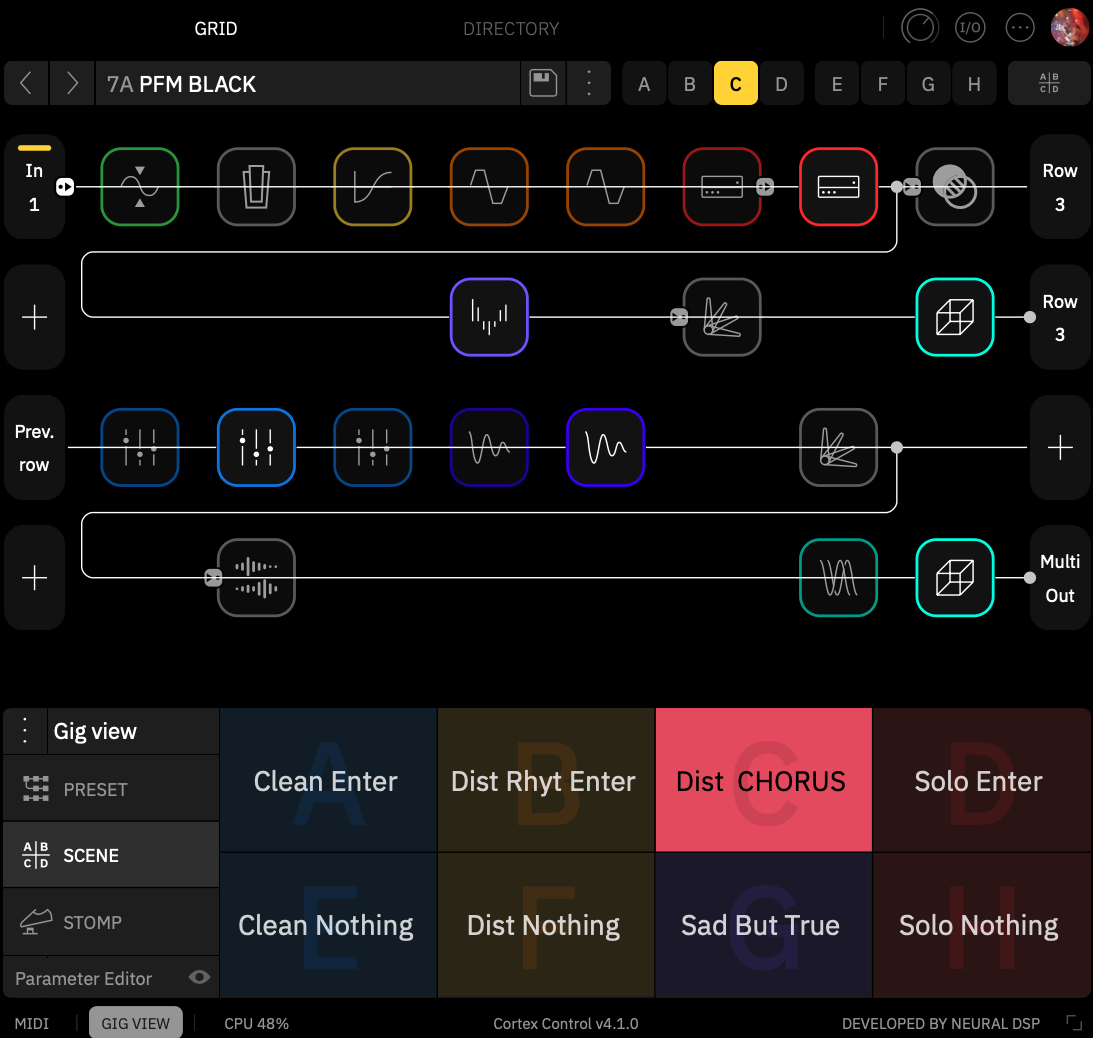
Task: Switch to scene B button
Action: click(689, 84)
